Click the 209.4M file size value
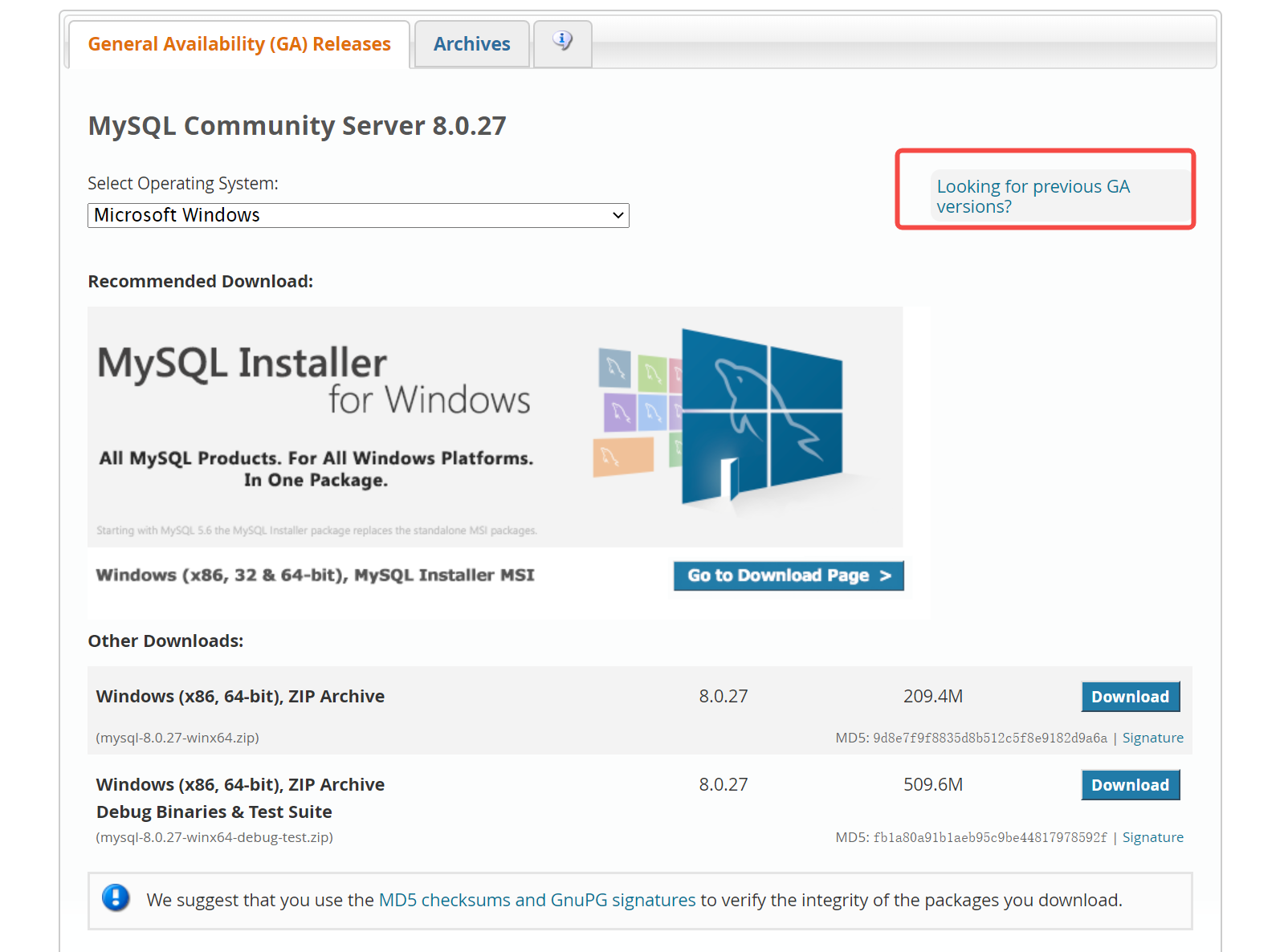This screenshot has width=1280, height=952. (x=933, y=696)
